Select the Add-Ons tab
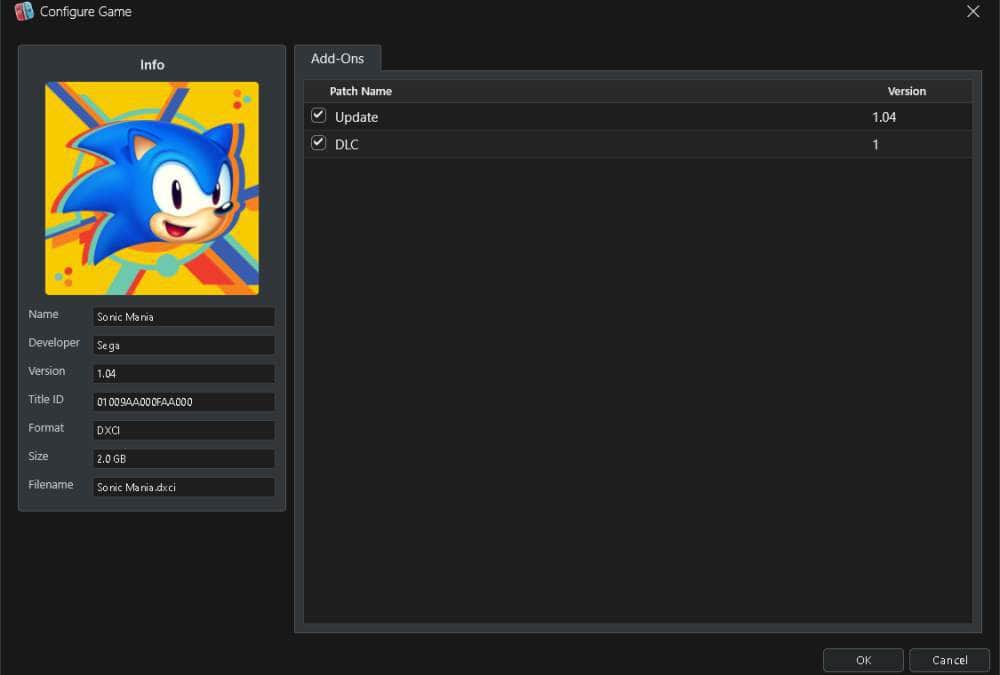Viewport: 1000px width, 675px height. point(337,58)
